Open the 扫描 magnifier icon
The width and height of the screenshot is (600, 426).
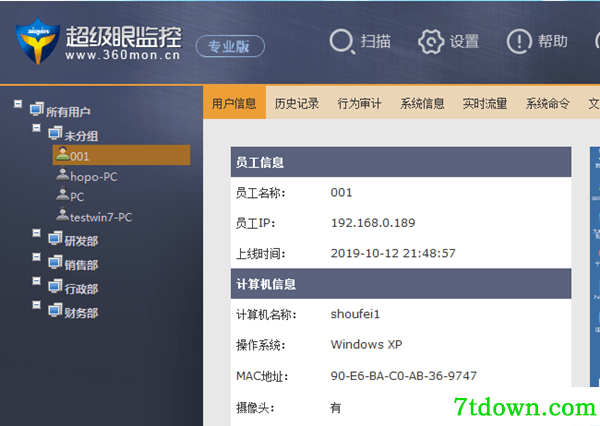[x=342, y=41]
